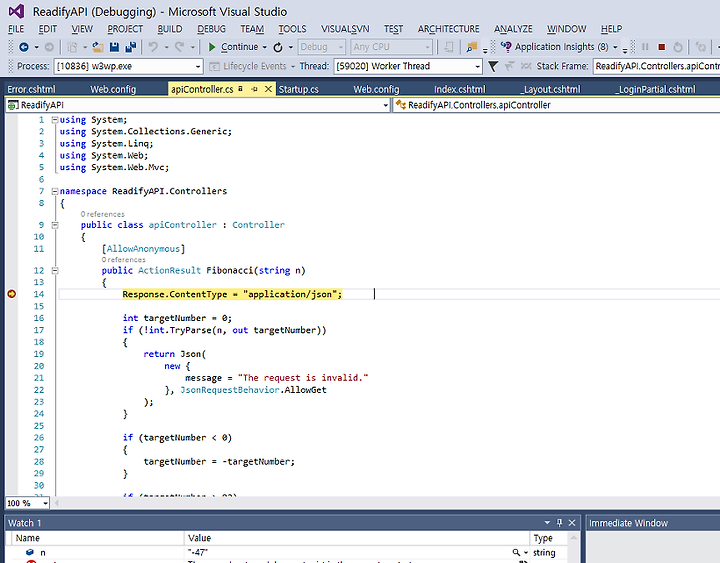Click the ReadifyAPI project icon in navigation bar
The width and height of the screenshot is (720, 563).
(x=13, y=105)
